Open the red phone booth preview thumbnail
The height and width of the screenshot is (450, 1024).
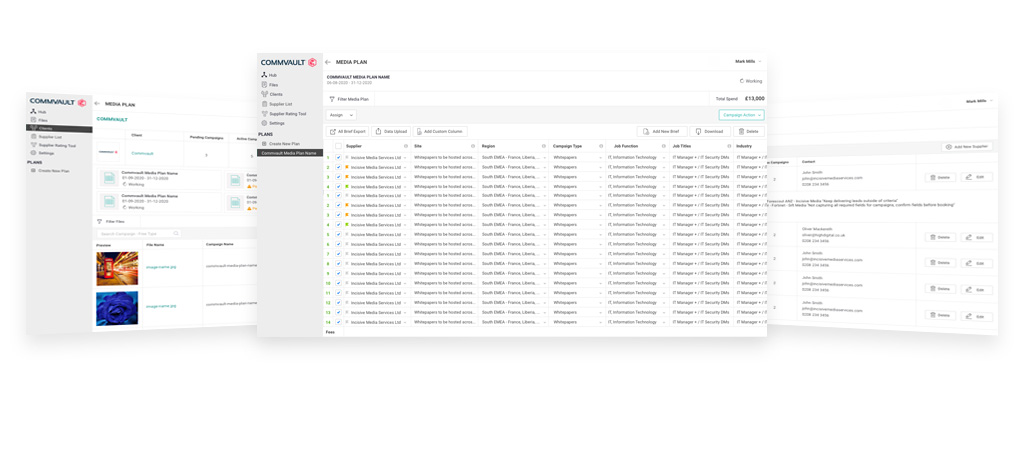118,268
